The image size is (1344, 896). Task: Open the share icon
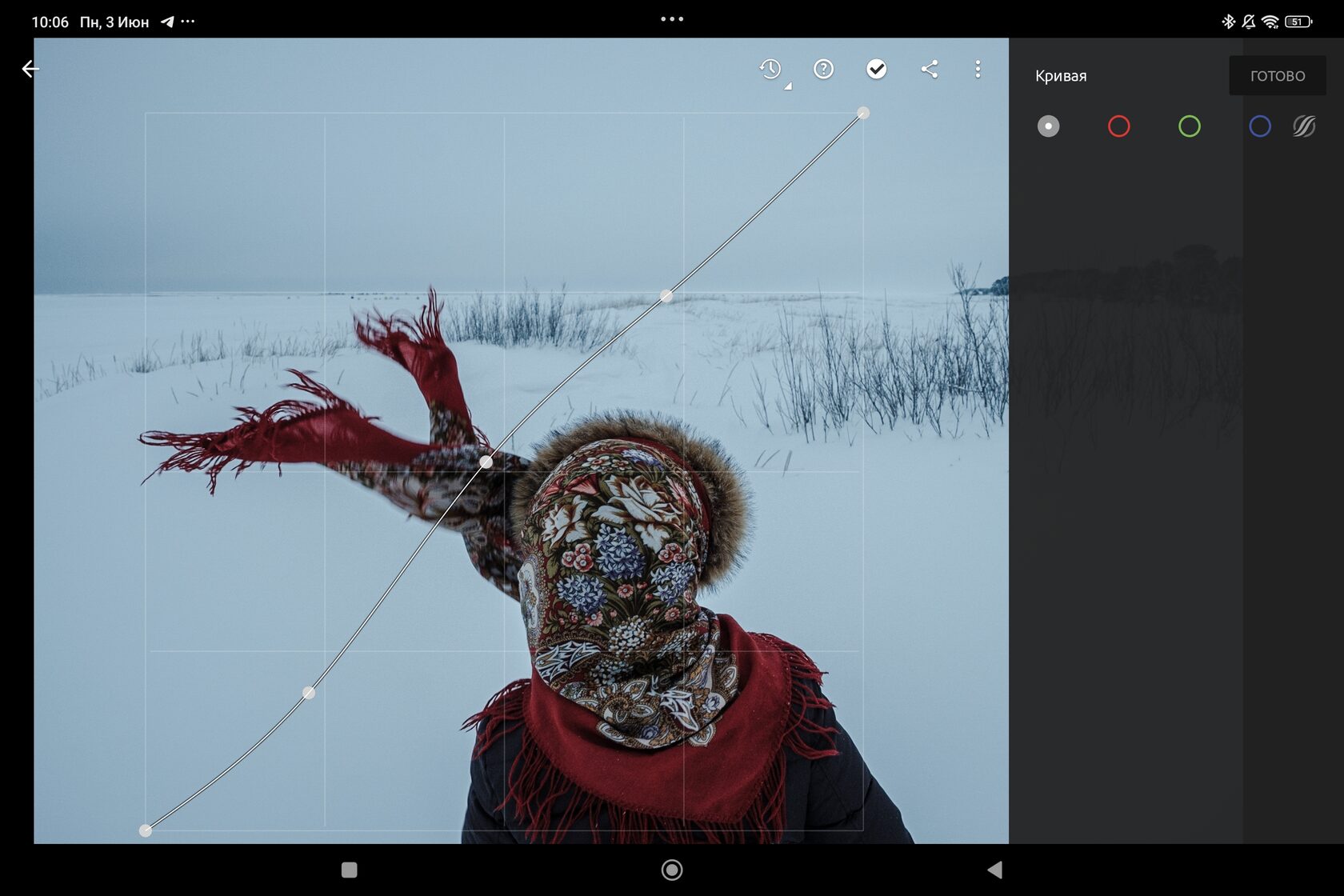pos(929,69)
